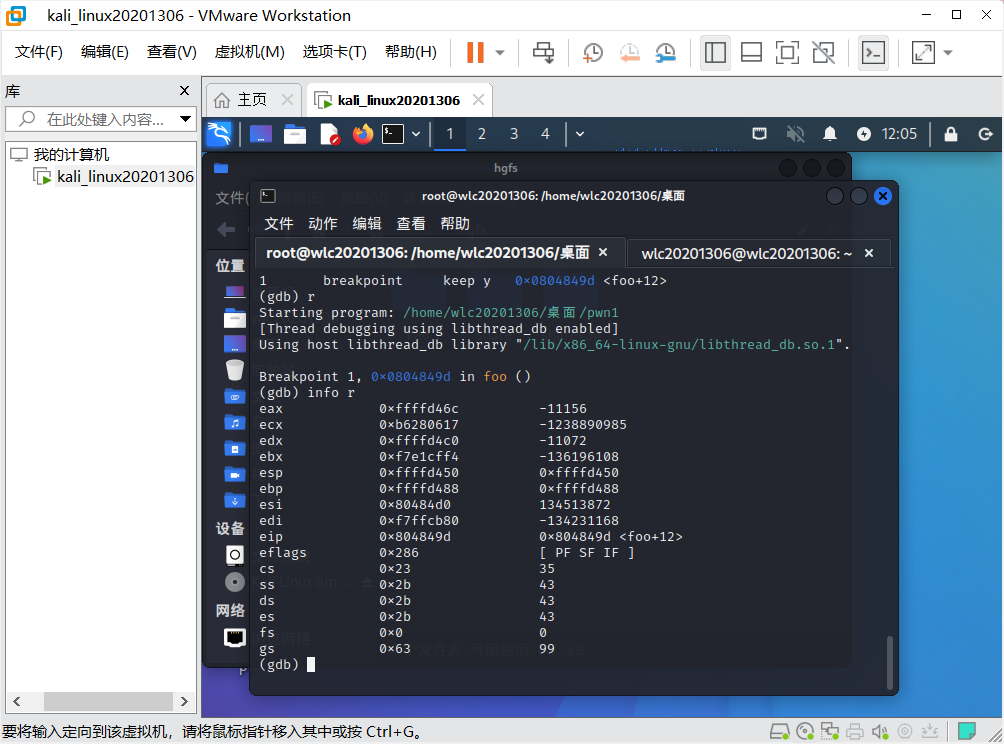The height and width of the screenshot is (744, 1004).
Task: Click VMware status bar printer device icon
Action: (855, 731)
